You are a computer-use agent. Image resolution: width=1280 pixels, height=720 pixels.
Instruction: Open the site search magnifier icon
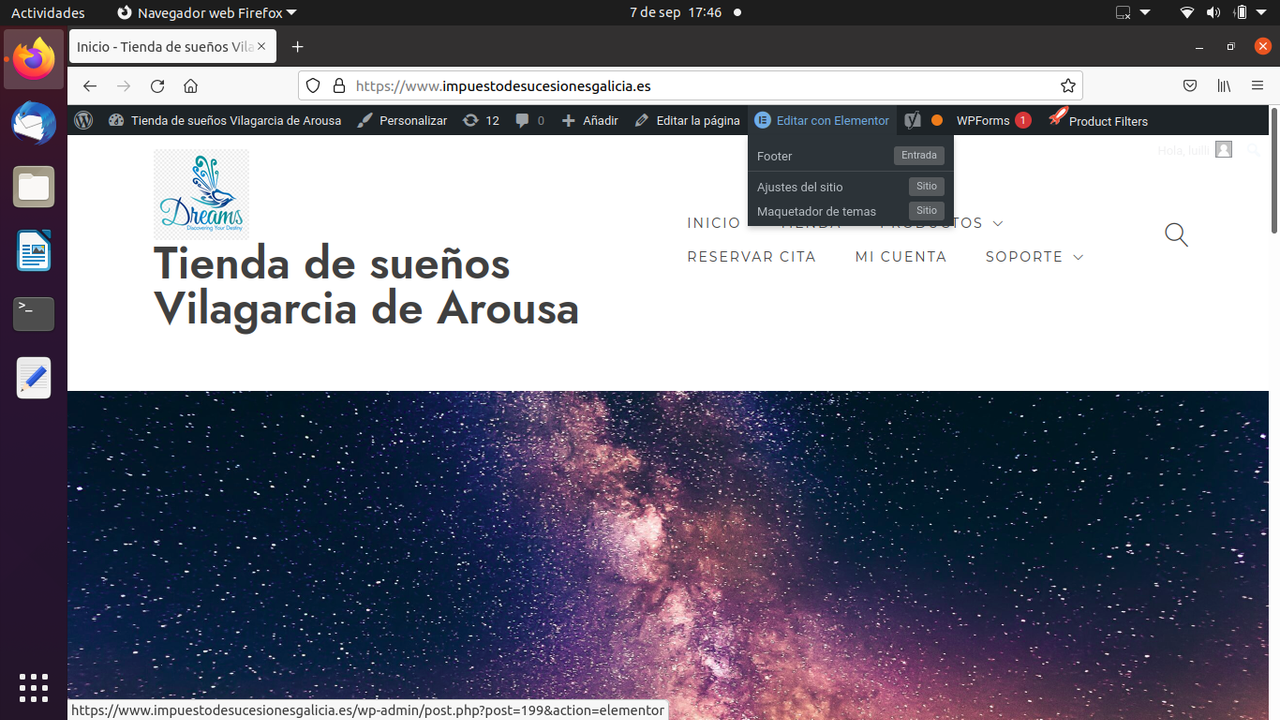[1177, 235]
